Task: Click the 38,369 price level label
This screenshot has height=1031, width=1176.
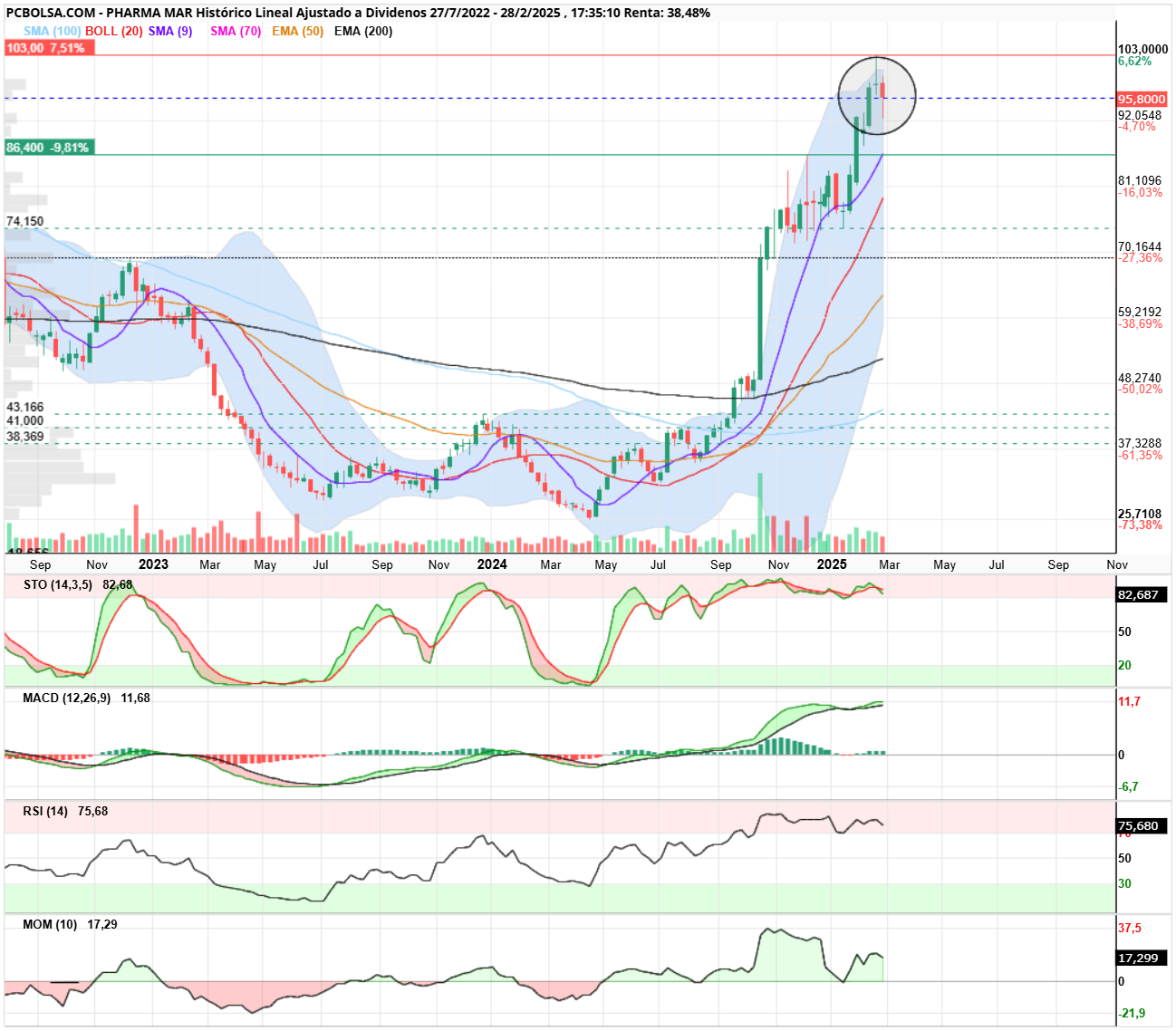Action: pyautogui.click(x=25, y=437)
